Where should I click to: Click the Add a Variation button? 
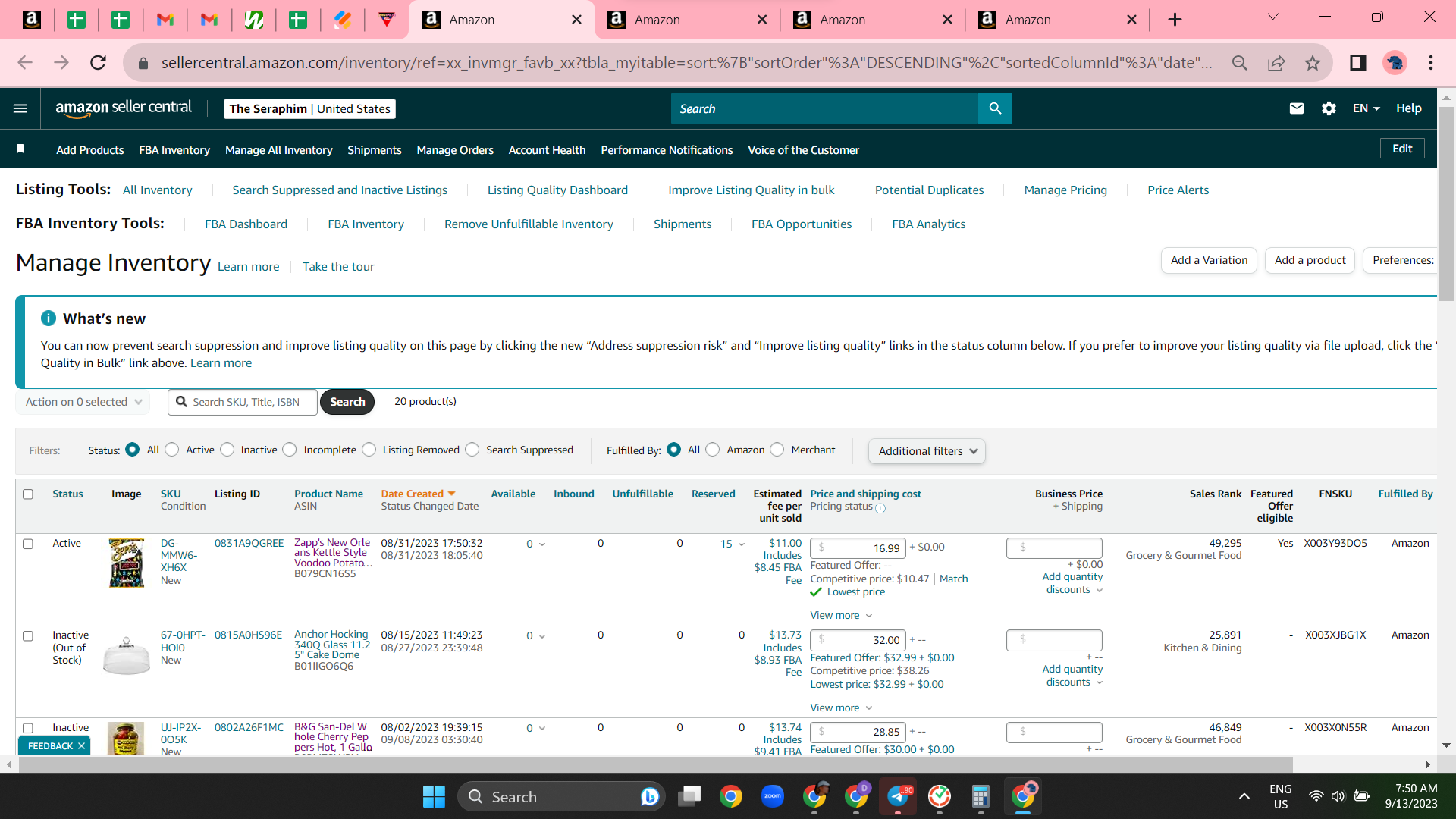point(1209,260)
